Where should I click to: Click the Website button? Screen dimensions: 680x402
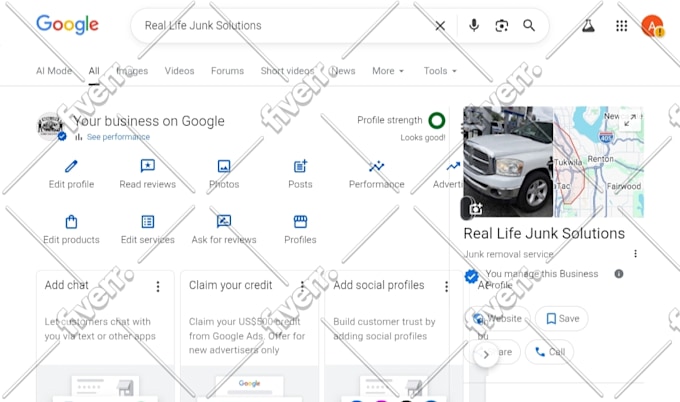497,318
